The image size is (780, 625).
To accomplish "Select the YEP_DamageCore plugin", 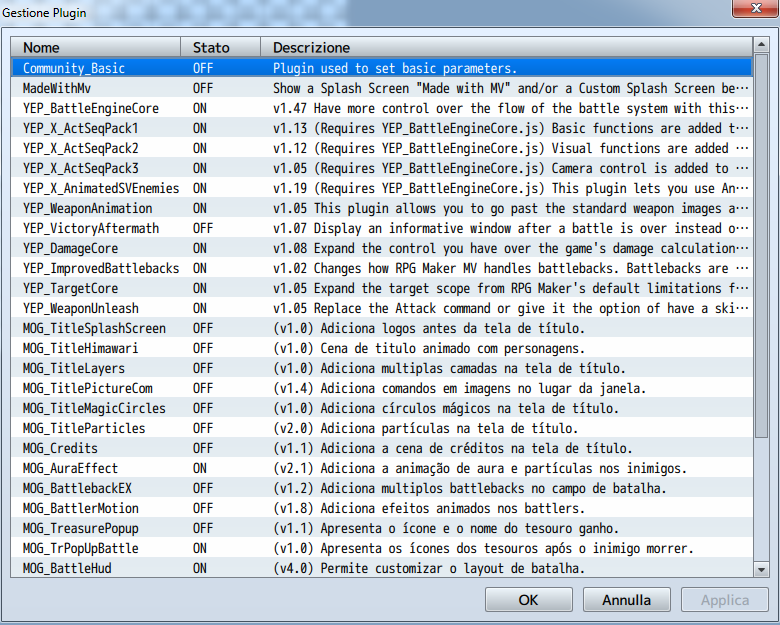I will [x=382, y=248].
